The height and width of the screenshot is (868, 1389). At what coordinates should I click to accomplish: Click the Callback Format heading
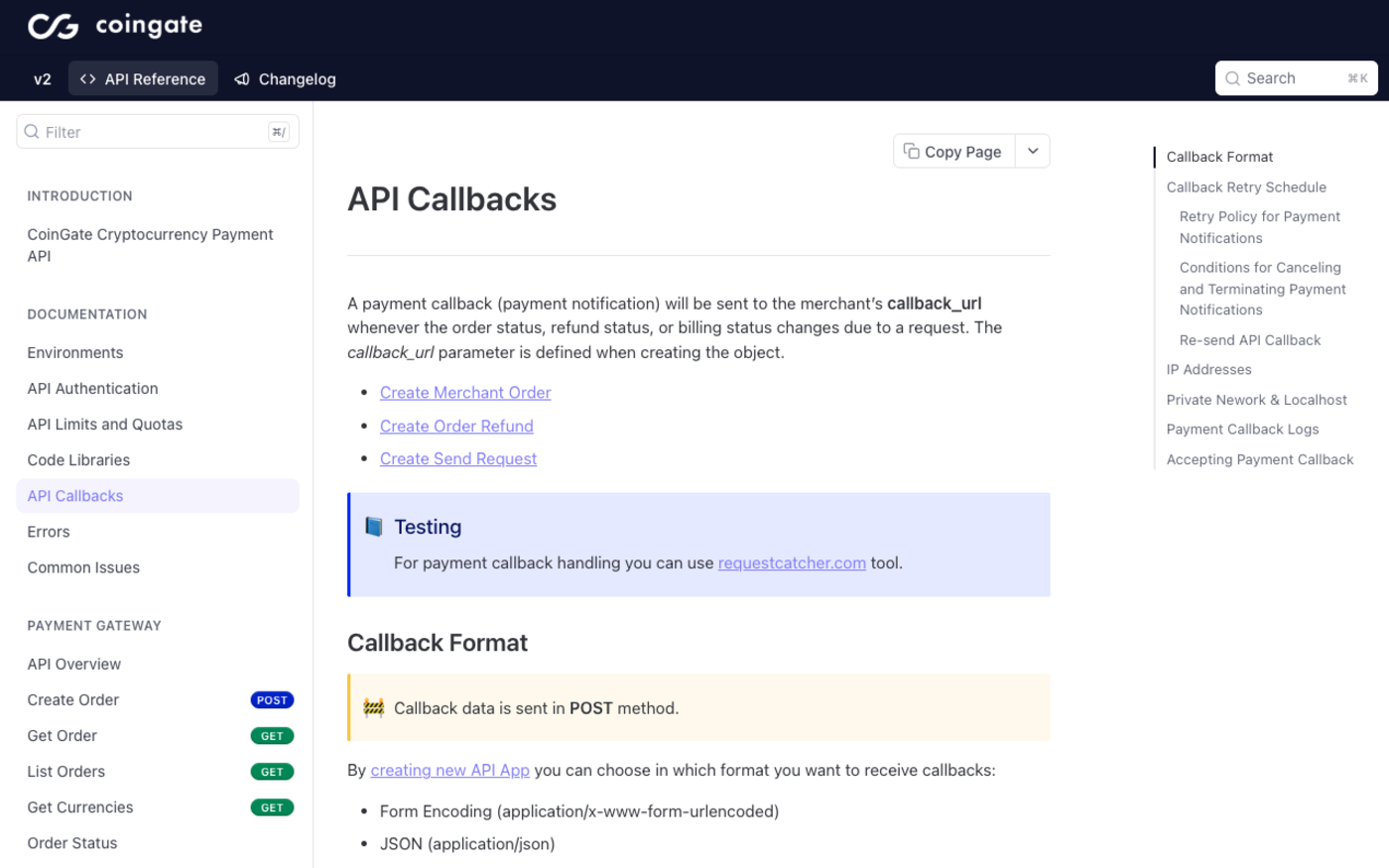[438, 643]
